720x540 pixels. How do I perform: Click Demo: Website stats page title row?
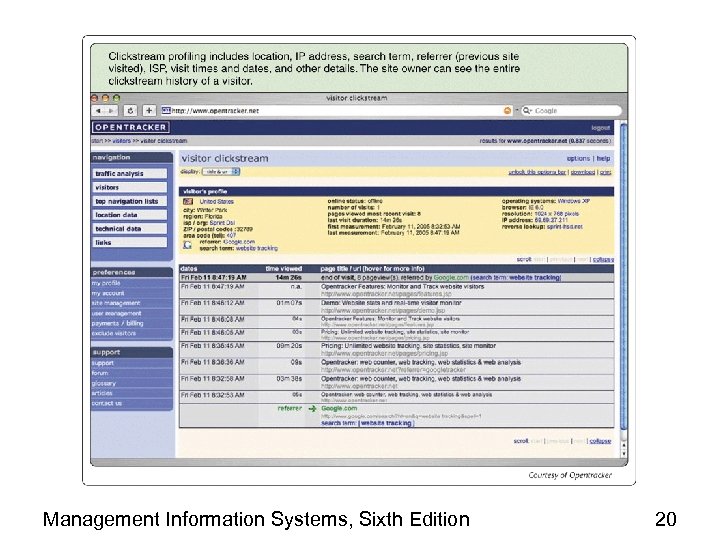(391, 303)
